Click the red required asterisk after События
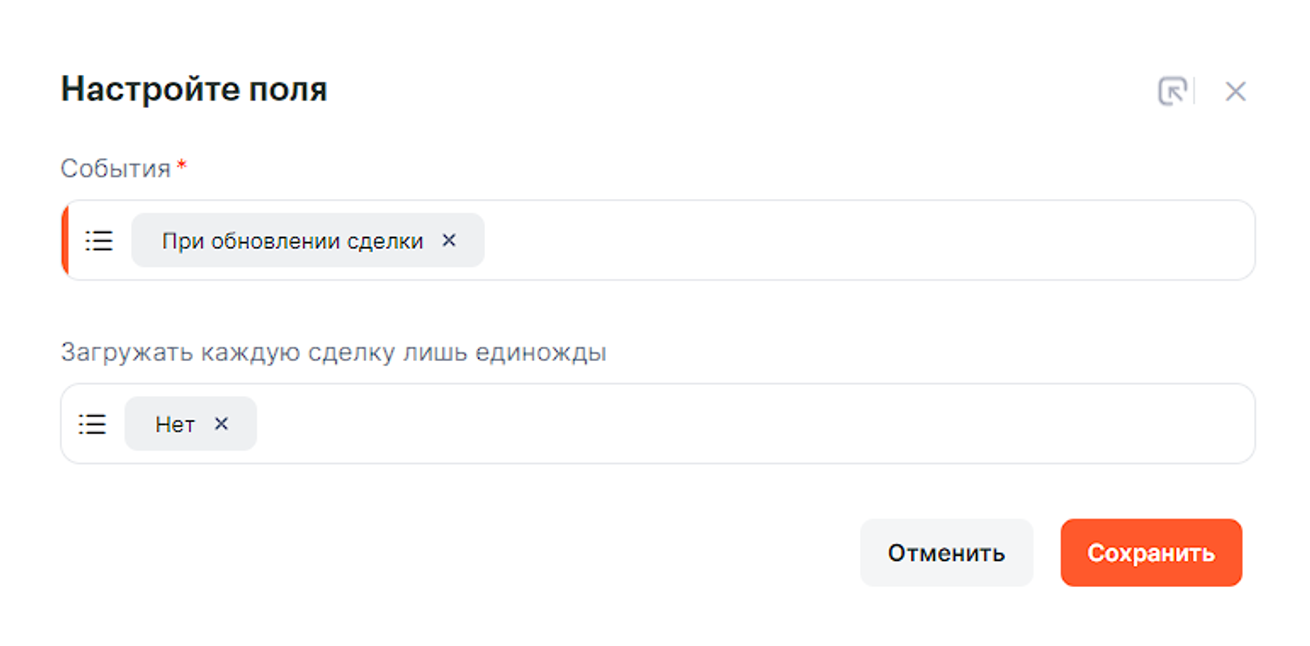This screenshot has width=1310, height=646. pos(181,166)
